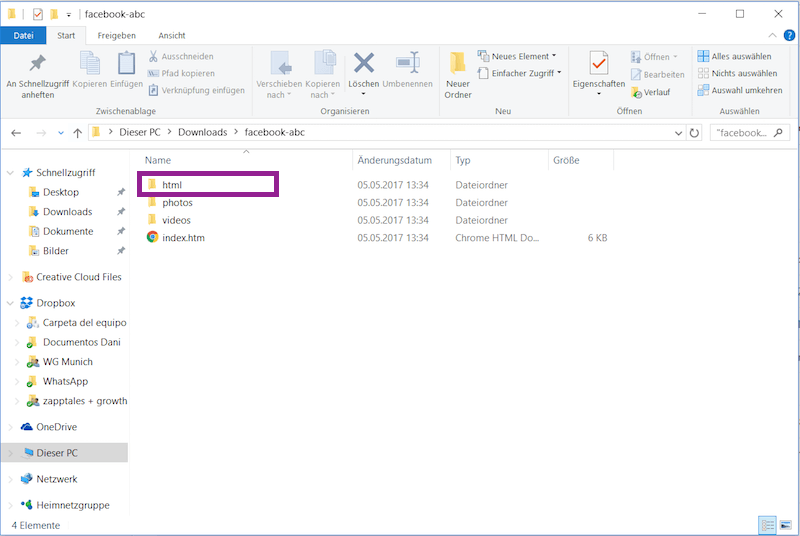Click the Einfügen paste icon
The image size is (800, 536).
[x=127, y=63]
